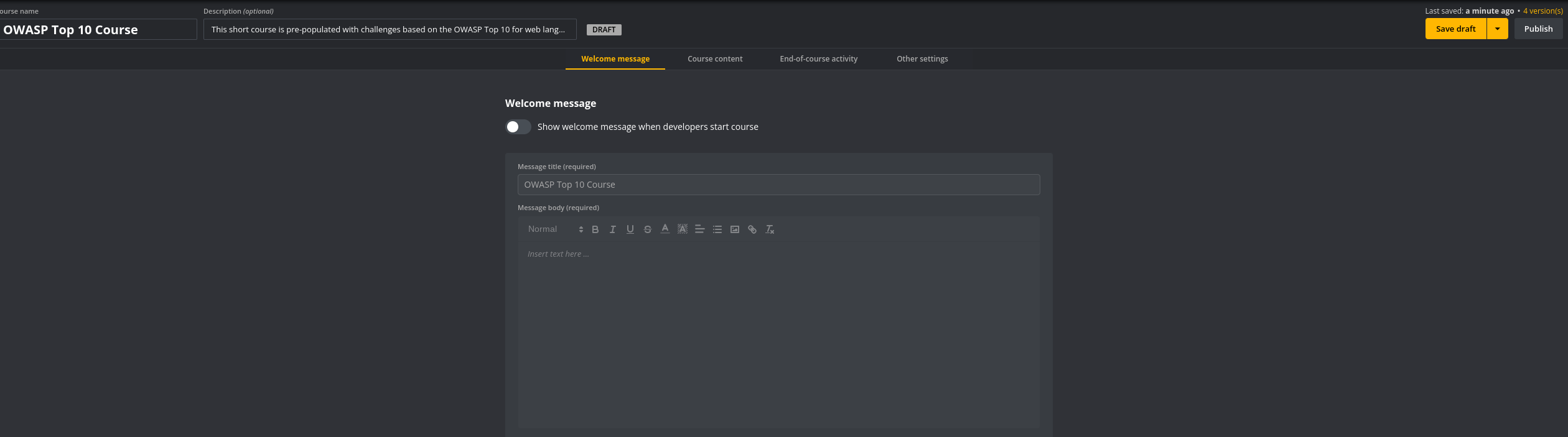Open the text background highlight picker
Viewport: 1568px width, 437px height.
pos(683,229)
